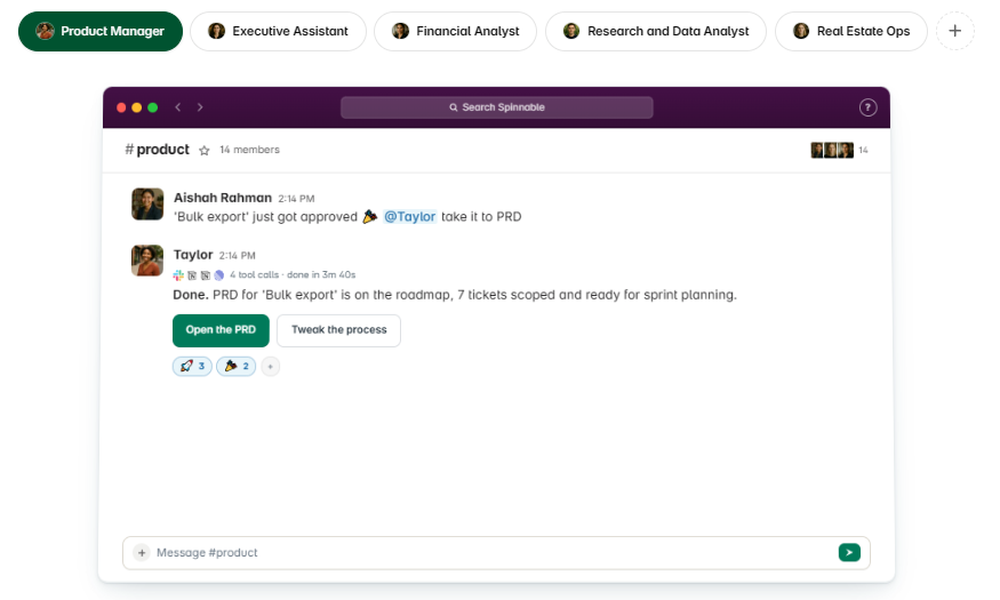Open member avatars in channel header
Image resolution: width=1000 pixels, height=600 pixels.
tap(832, 150)
